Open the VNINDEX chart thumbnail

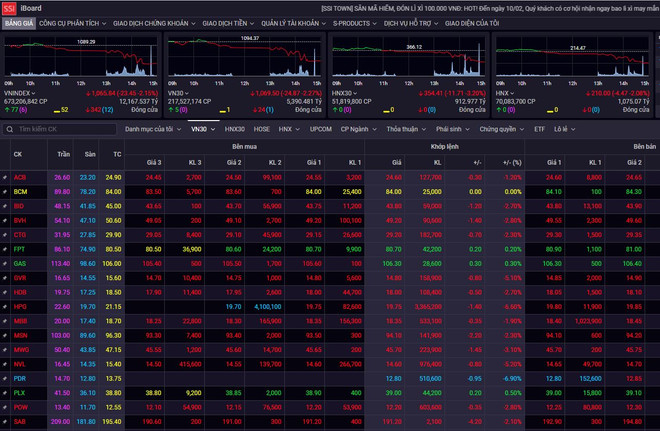tap(80, 65)
